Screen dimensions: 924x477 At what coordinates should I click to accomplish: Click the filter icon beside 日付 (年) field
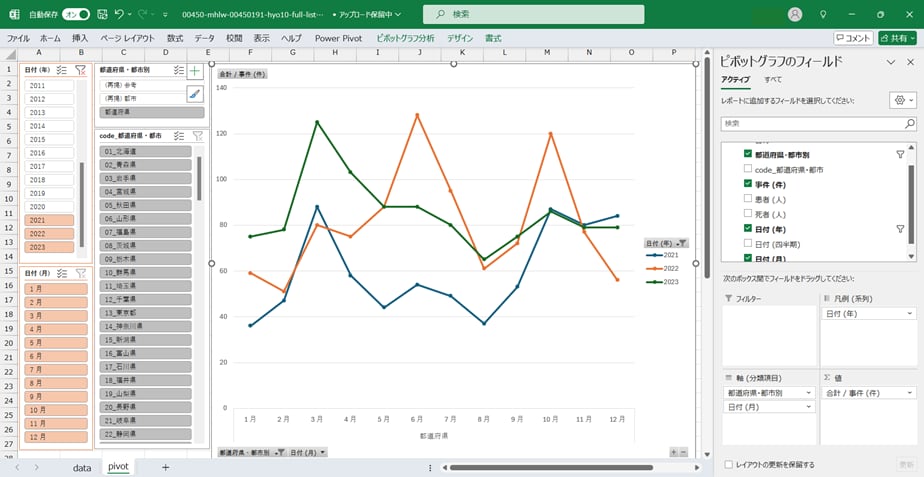tap(900, 228)
